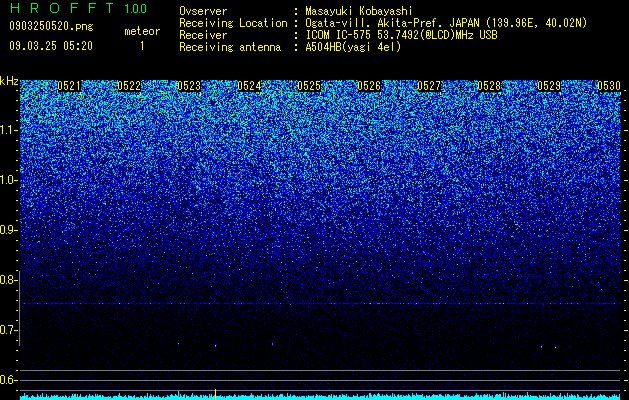Viewport: 629px width, 400px height.
Task: Click the filename 0903250520.png text
Action: point(51,26)
